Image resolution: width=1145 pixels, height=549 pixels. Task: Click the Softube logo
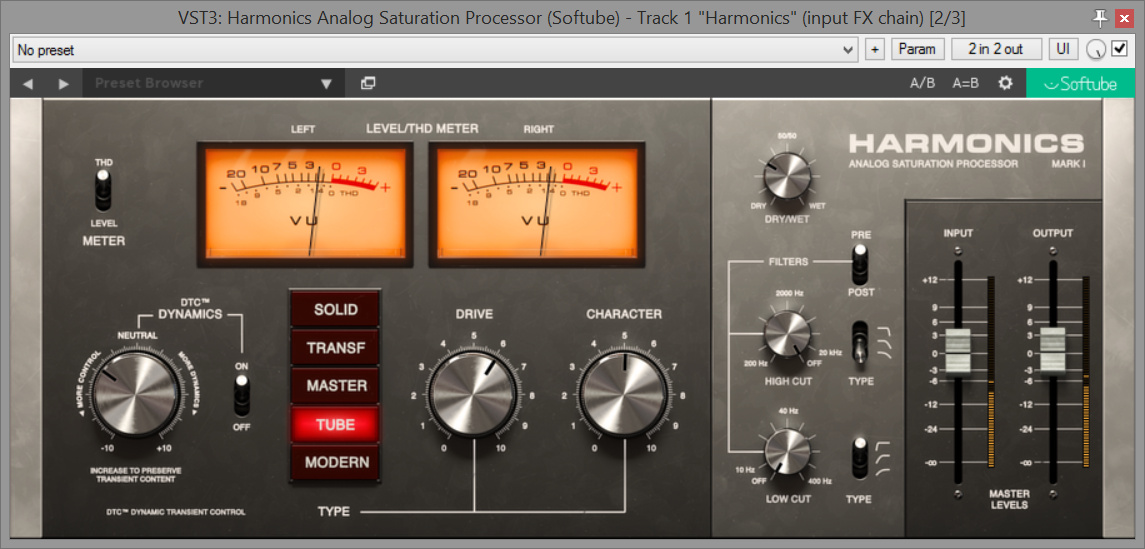[1080, 83]
